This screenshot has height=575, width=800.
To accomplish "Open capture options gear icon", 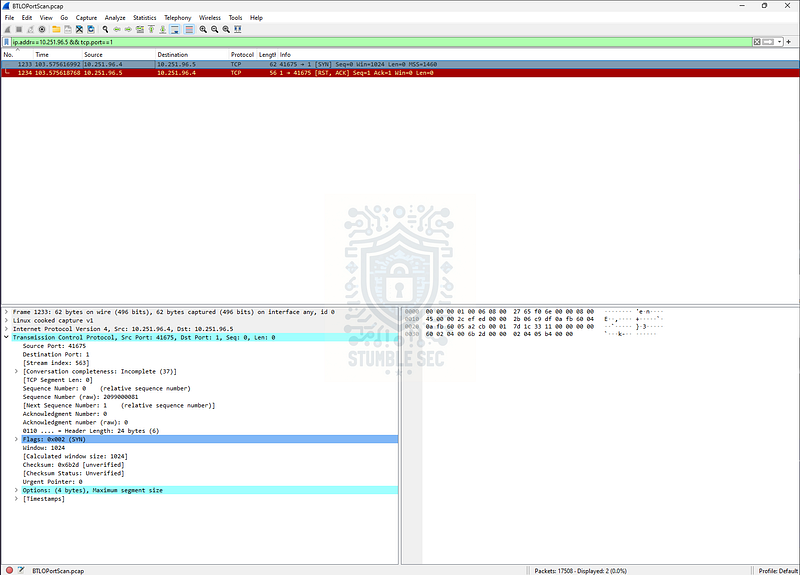I will [42, 30].
